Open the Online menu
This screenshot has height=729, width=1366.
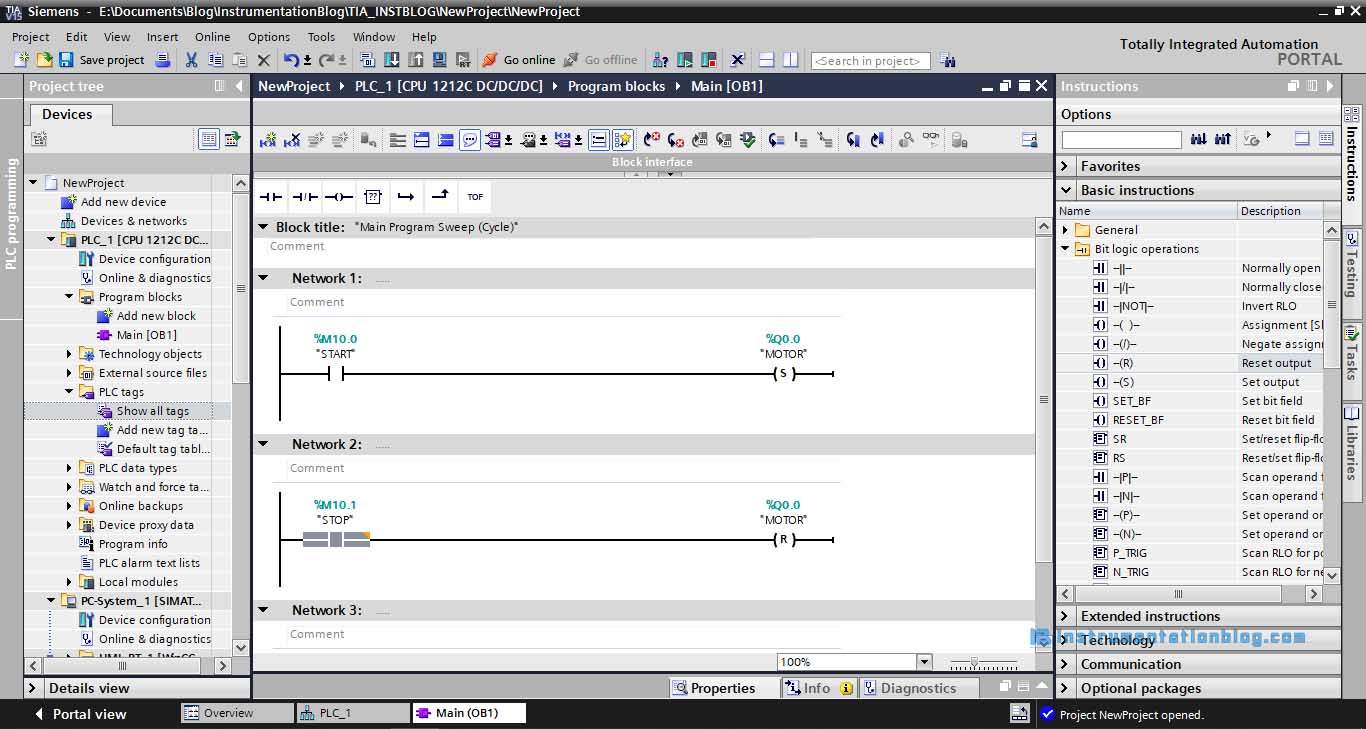(x=212, y=36)
